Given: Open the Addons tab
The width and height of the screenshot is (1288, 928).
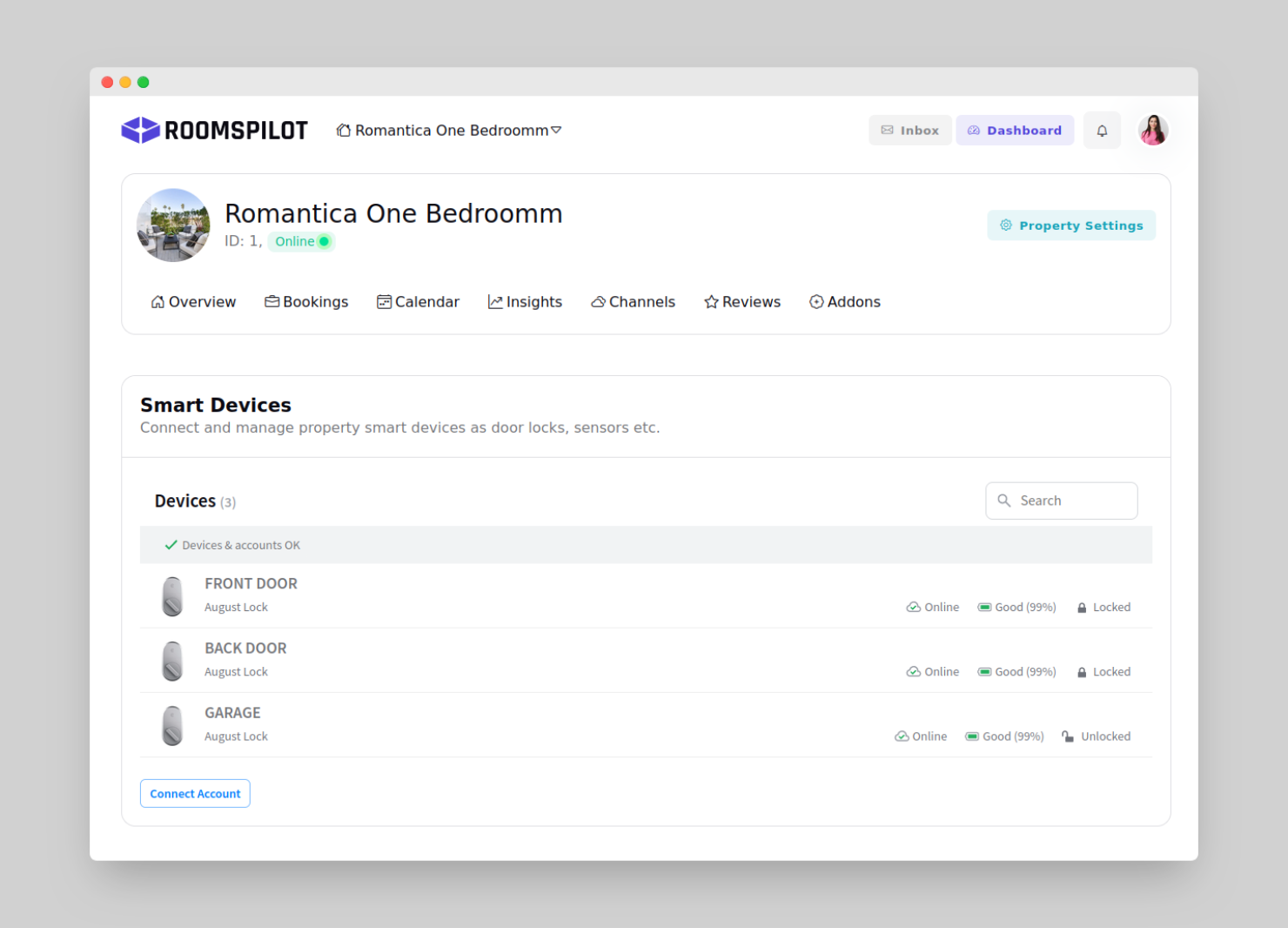Looking at the screenshot, I should click(844, 302).
